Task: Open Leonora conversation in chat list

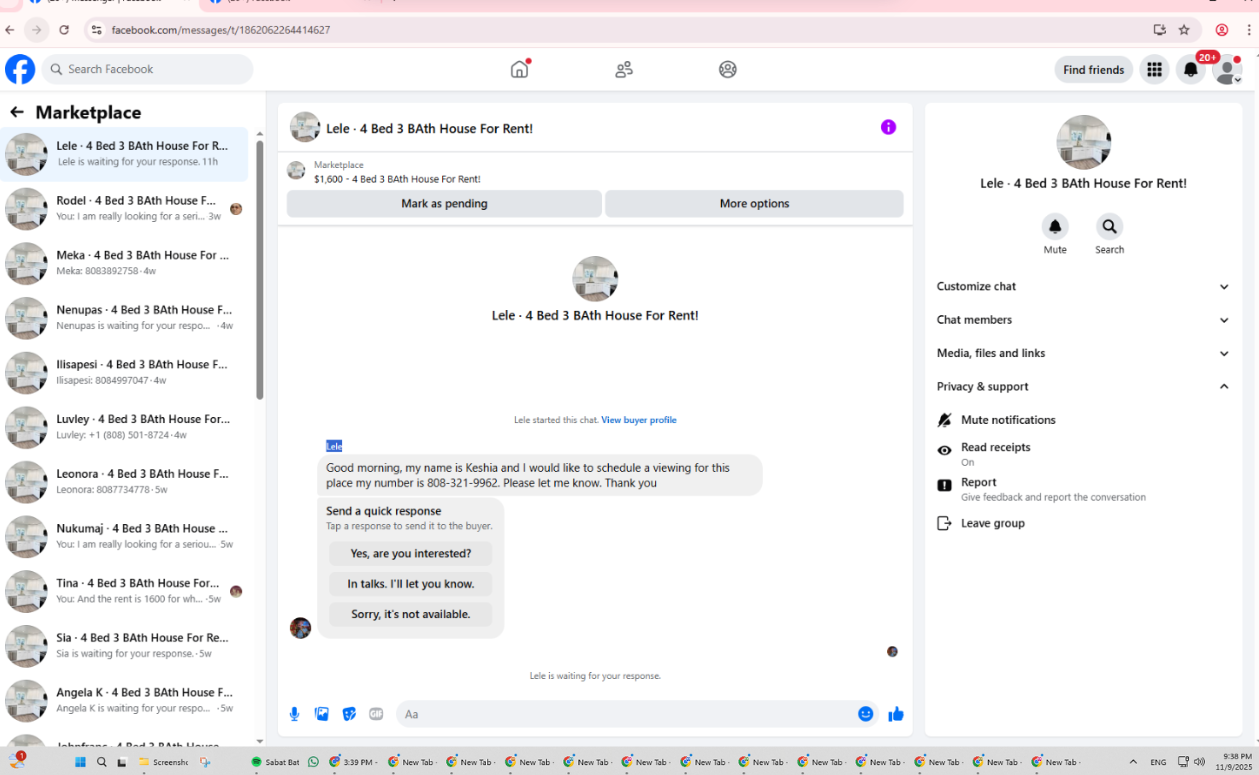Action: tap(125, 482)
